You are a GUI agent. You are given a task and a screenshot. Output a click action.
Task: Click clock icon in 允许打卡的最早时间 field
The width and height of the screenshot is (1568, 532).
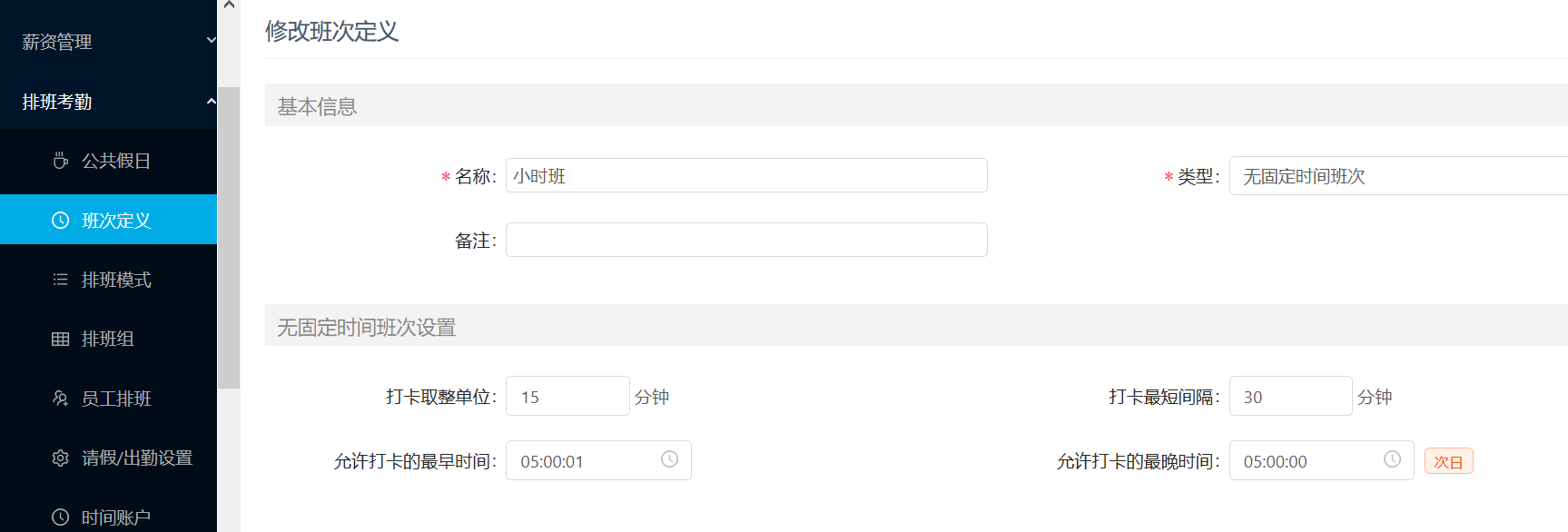click(669, 459)
